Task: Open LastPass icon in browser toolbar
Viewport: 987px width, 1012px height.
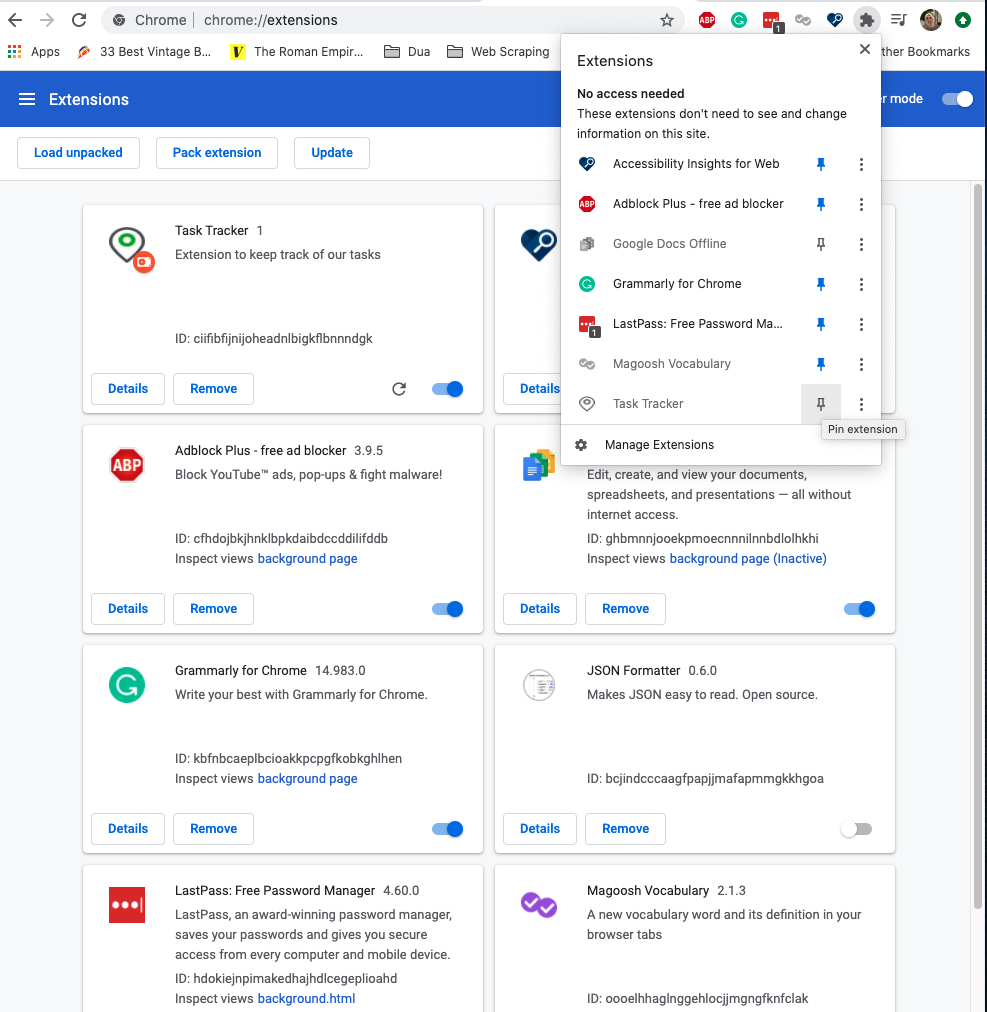Action: tap(771, 21)
